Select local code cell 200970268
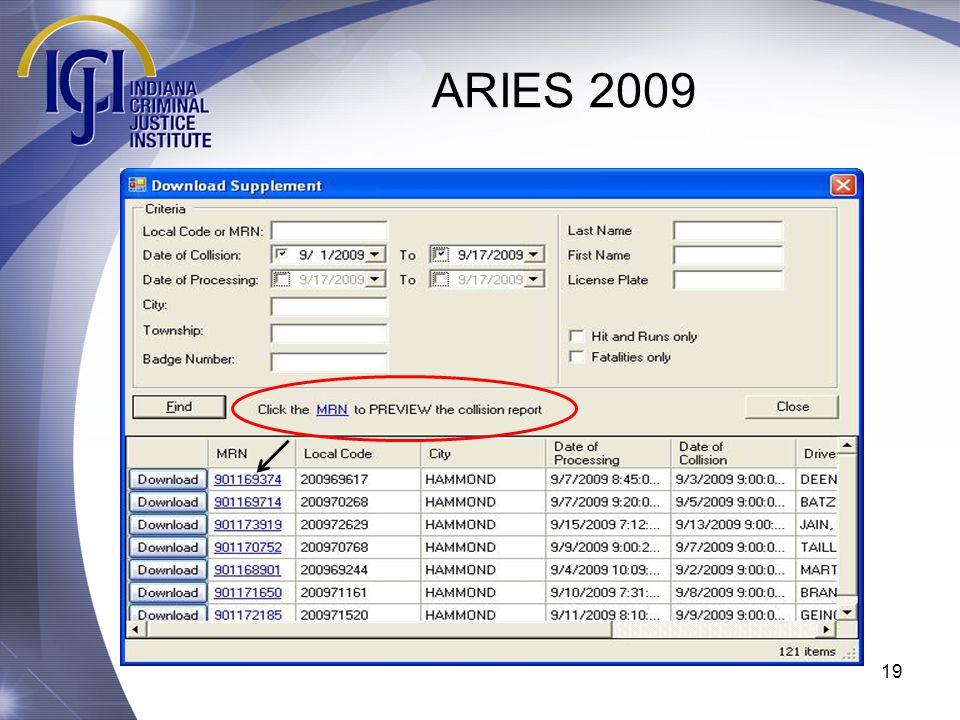The image size is (960, 720). (x=358, y=502)
